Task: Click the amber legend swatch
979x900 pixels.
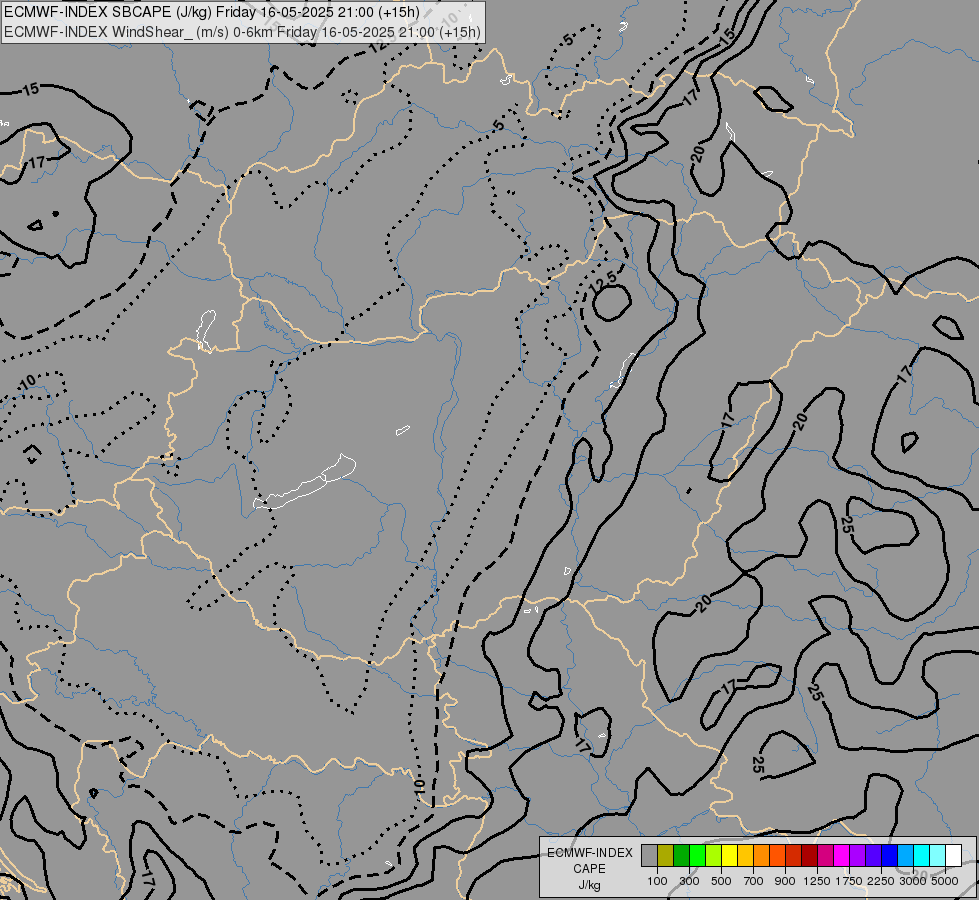Action: (745, 855)
